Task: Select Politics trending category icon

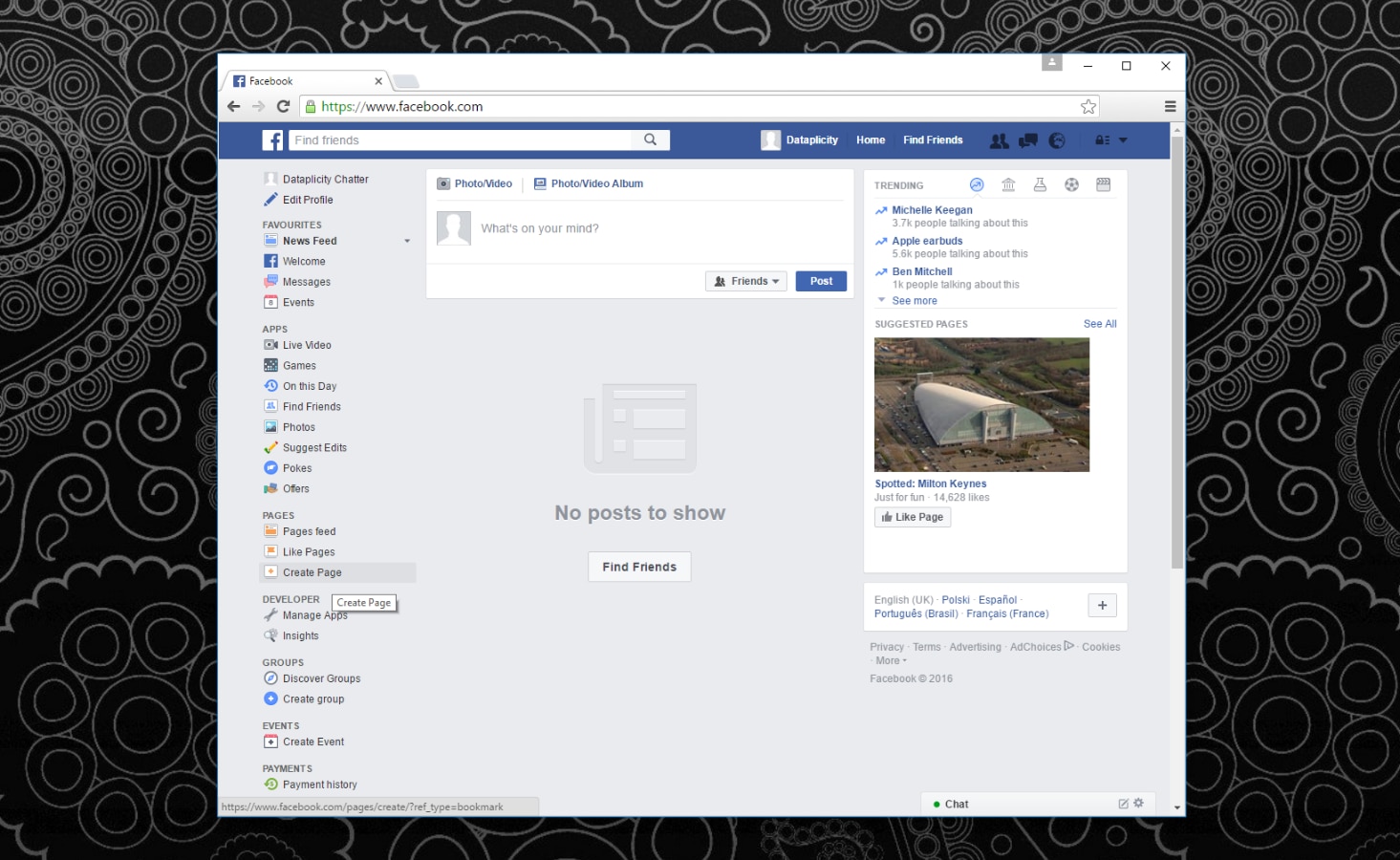Action: point(1008,184)
